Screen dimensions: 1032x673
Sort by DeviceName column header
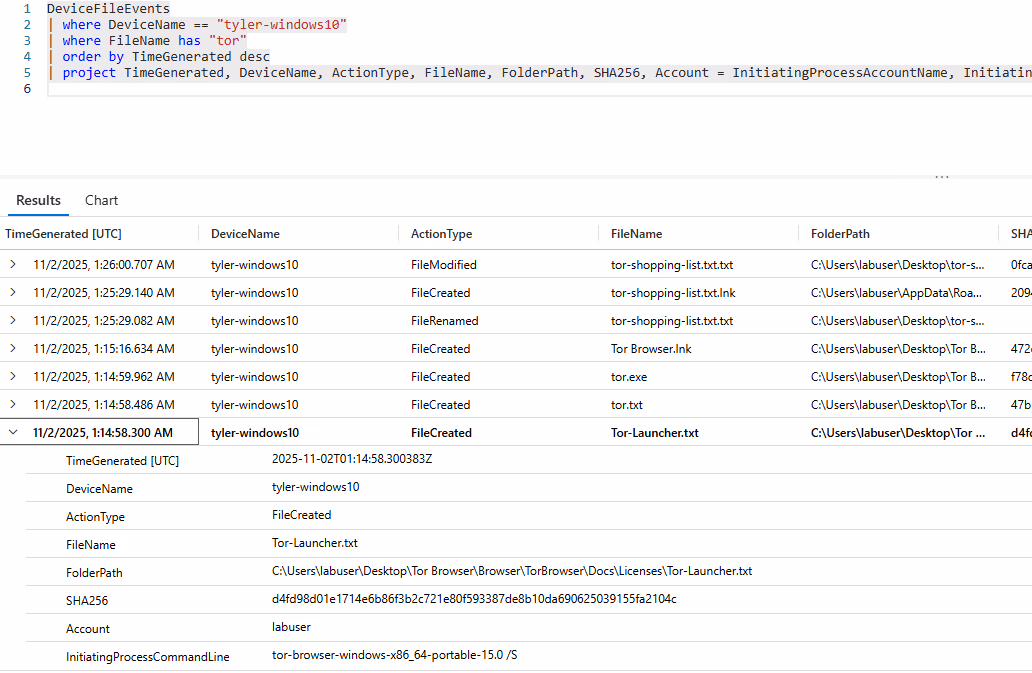point(245,234)
